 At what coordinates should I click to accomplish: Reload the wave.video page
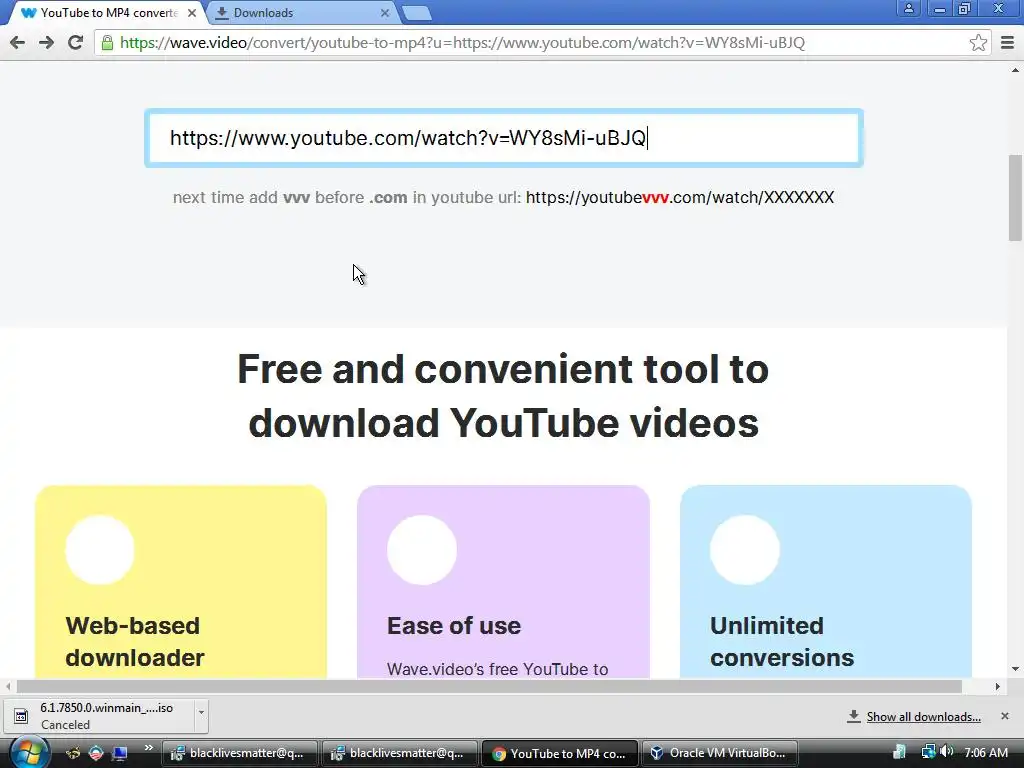[x=76, y=43]
